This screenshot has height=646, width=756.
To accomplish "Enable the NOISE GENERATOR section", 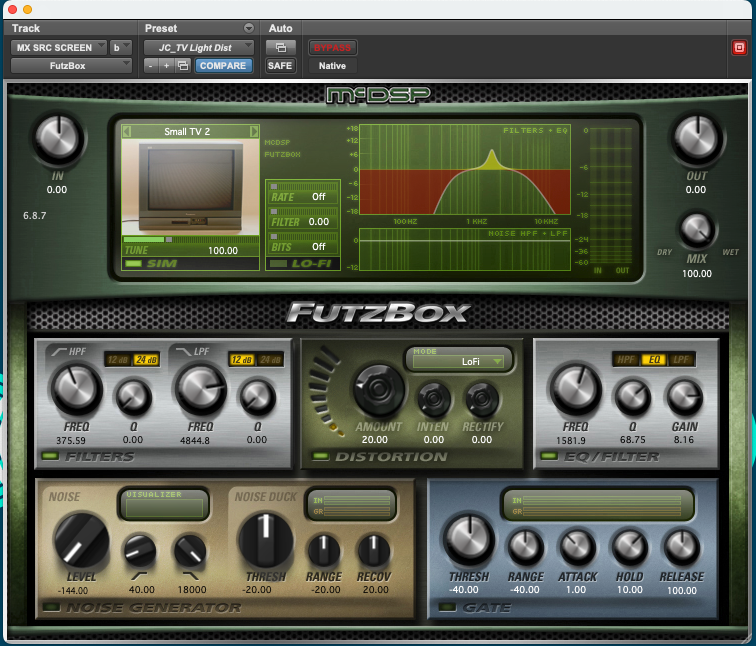I will [52, 607].
